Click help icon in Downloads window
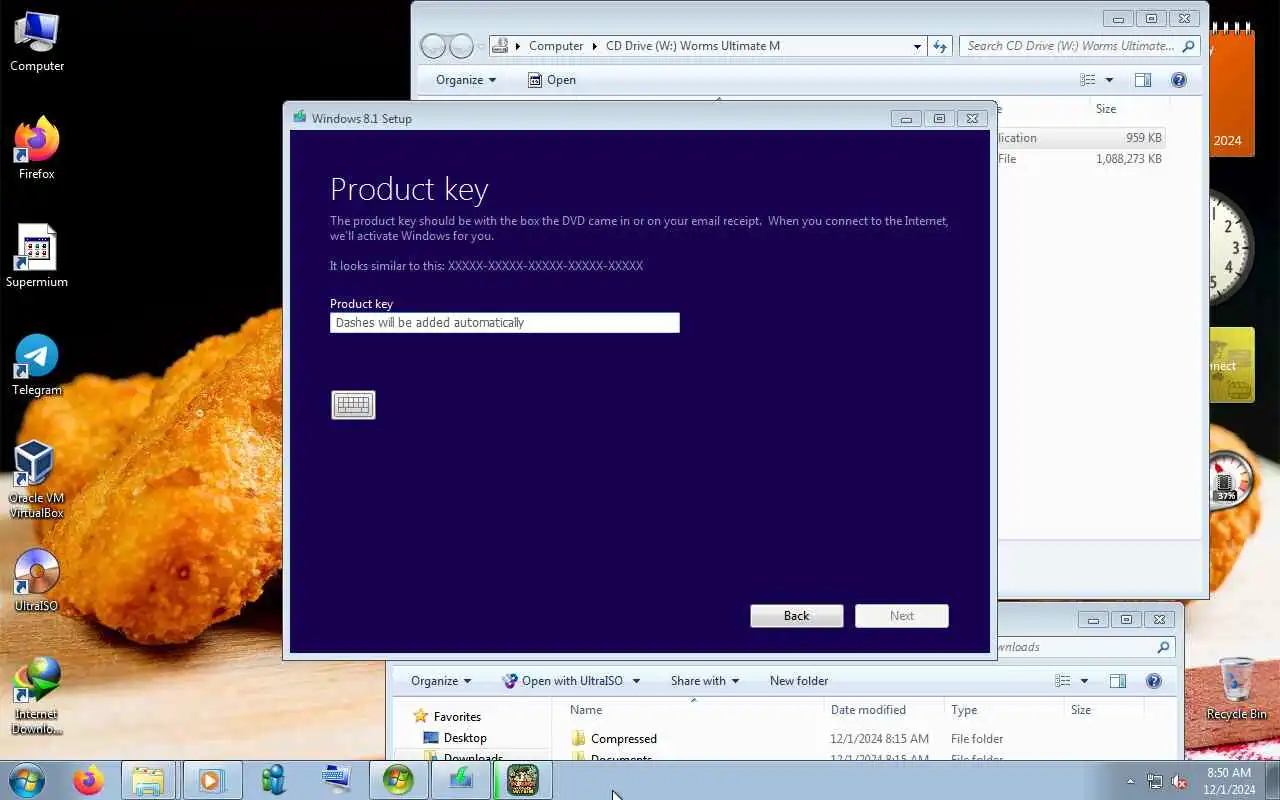Image resolution: width=1280 pixels, height=800 pixels. pos(1153,681)
